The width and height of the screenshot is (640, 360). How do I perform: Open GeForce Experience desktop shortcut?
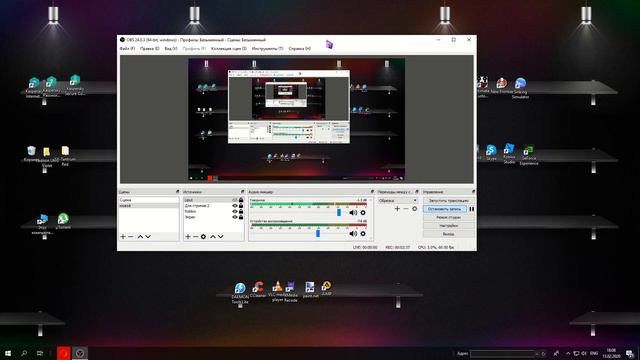pos(529,156)
